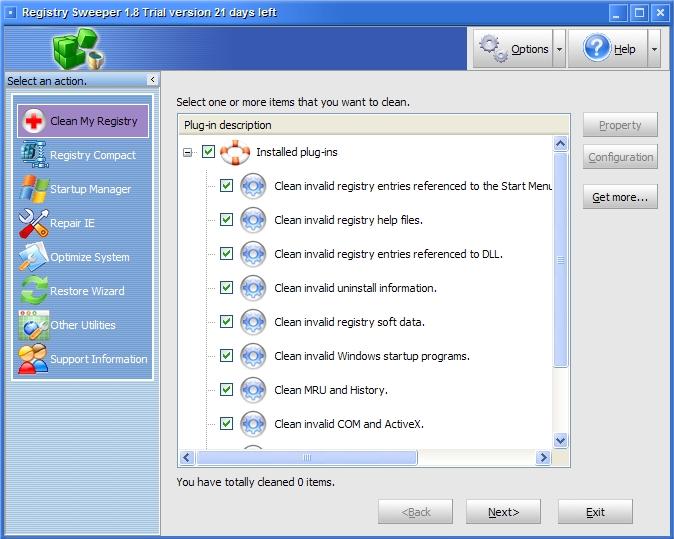Select Clean My Registry action
The width and height of the screenshot is (674, 539).
pyautogui.click(x=83, y=121)
